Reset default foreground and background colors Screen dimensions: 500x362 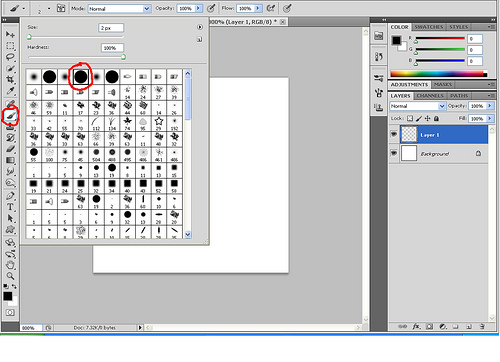[x=6, y=286]
